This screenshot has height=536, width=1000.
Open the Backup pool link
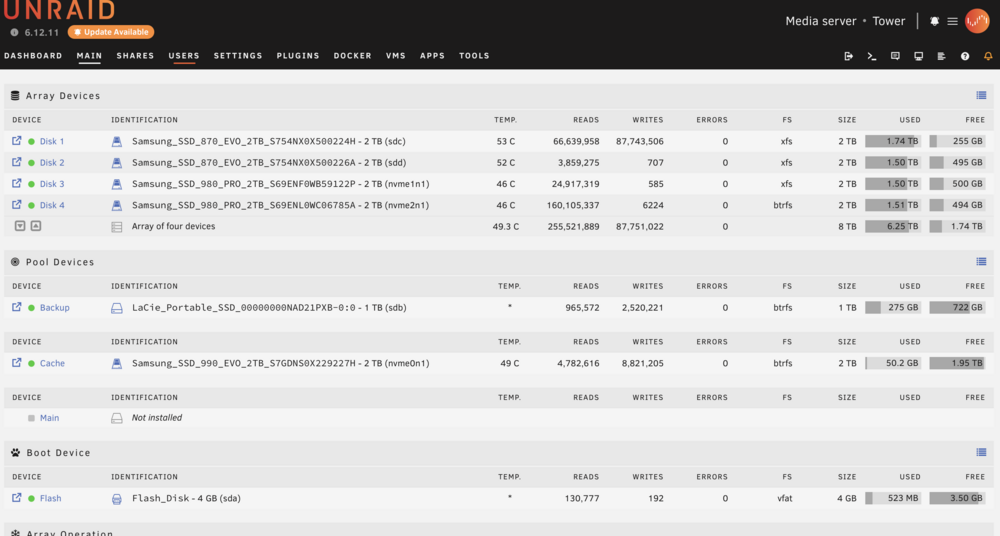click(x=54, y=308)
